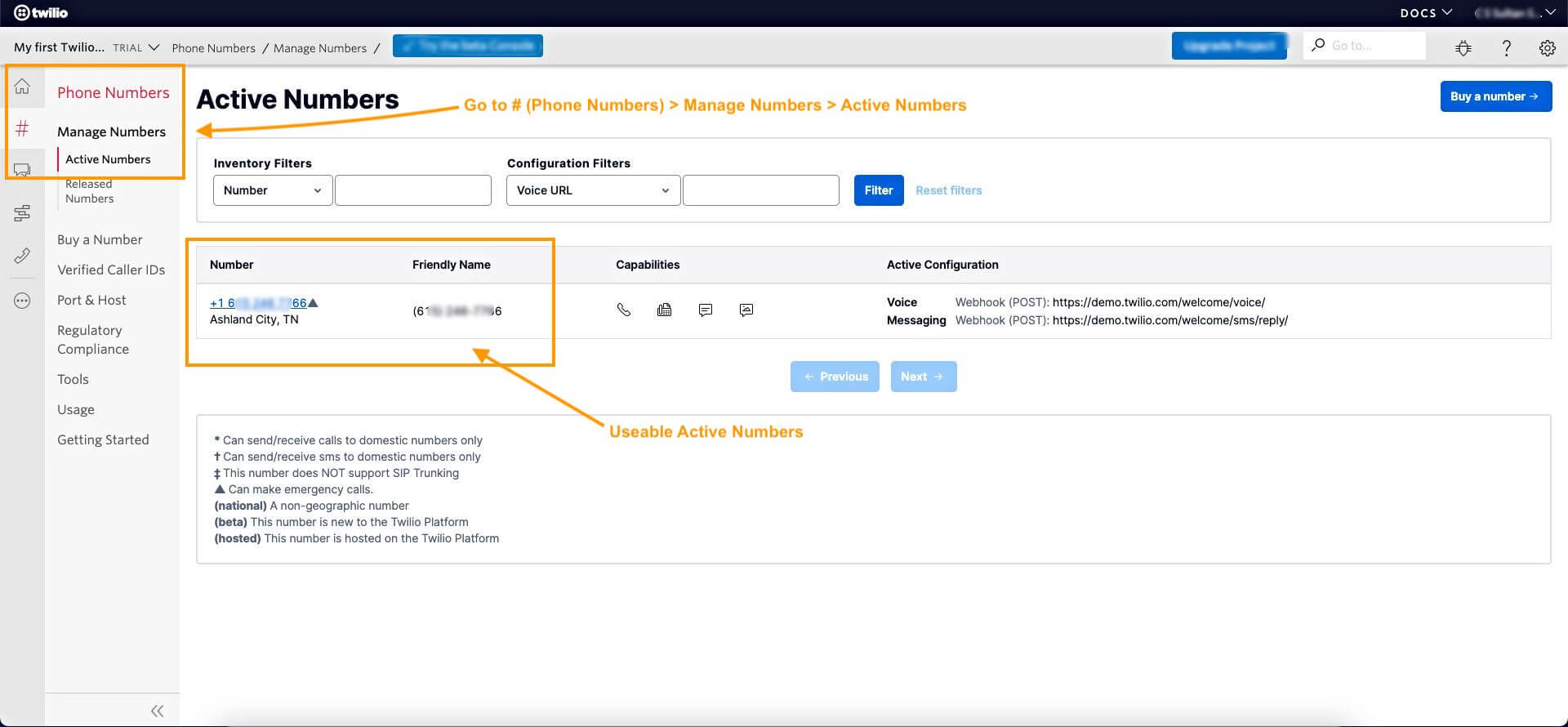Open the Studio flow icon in sidebar

[x=22, y=213]
